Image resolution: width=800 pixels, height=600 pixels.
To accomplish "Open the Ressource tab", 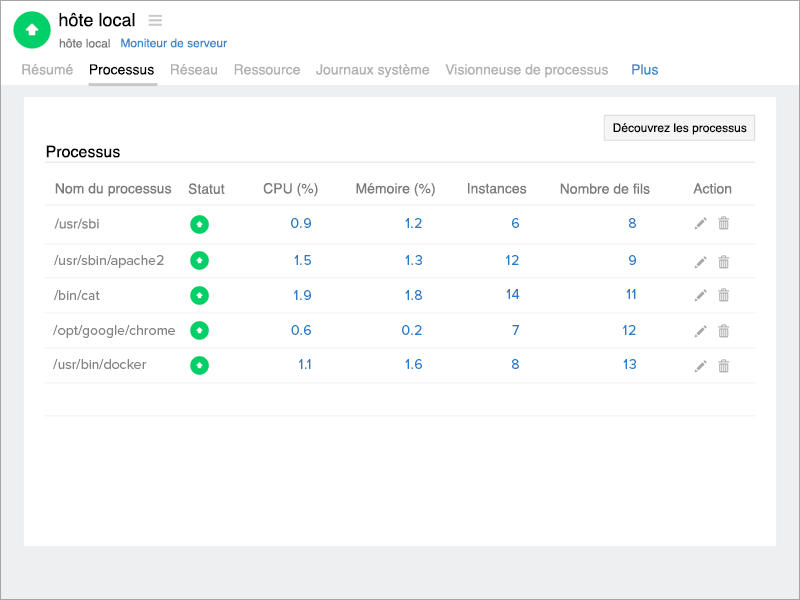I will [266, 70].
